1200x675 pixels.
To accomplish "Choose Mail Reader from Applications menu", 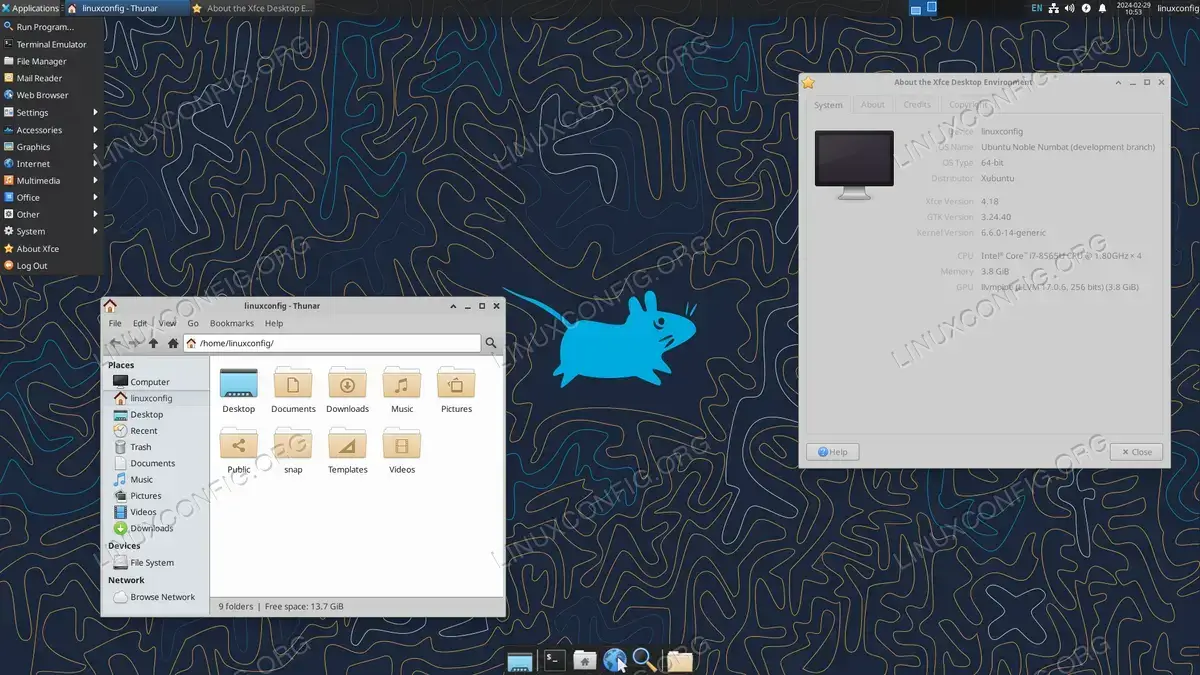I will point(51,78).
